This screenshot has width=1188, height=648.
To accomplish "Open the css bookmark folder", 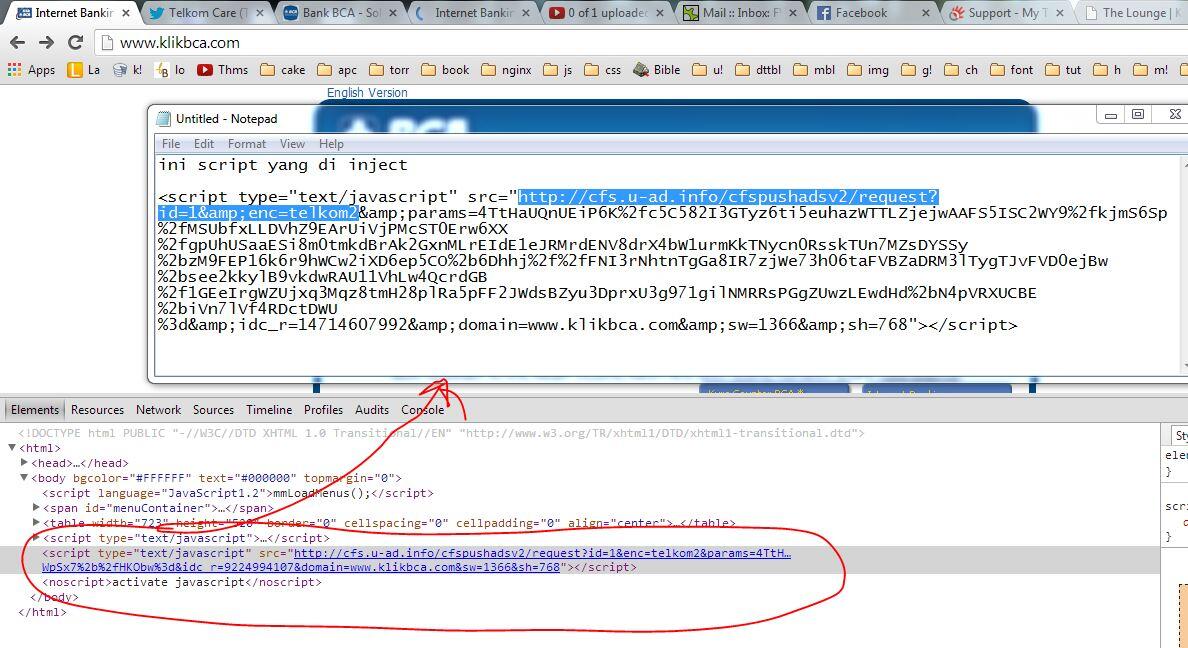I will tap(603, 70).
